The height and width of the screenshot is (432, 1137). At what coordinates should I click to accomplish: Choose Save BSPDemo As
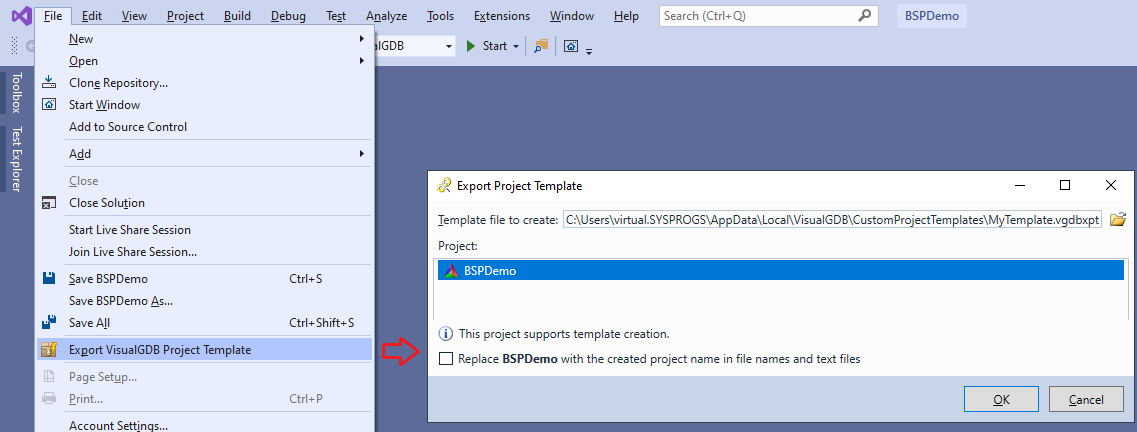click(x=205, y=300)
